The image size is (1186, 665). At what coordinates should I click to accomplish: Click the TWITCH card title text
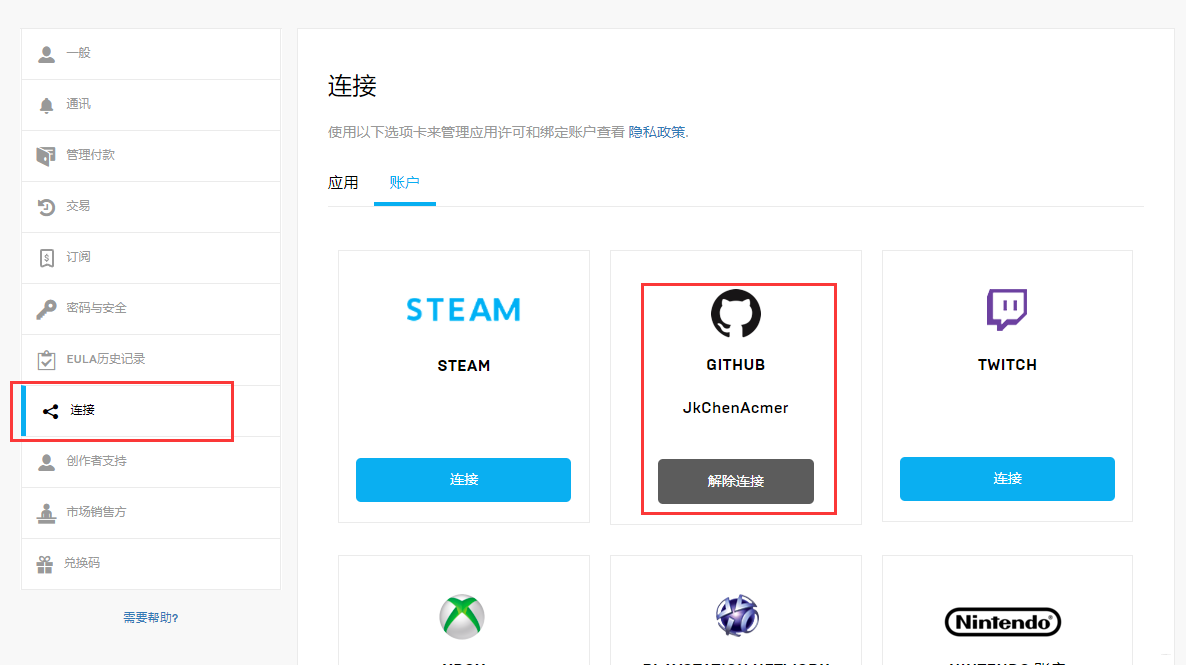1007,365
